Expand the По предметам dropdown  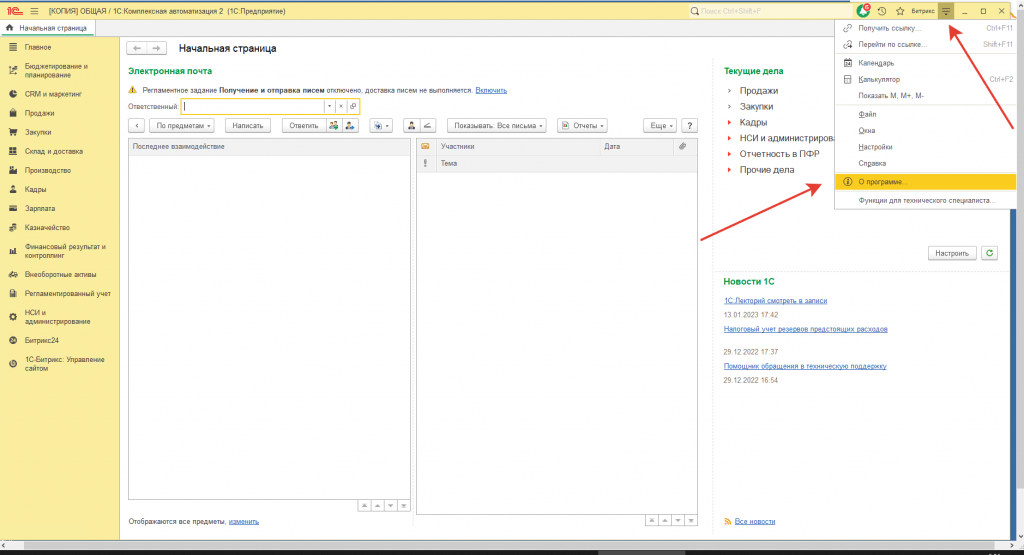(x=182, y=126)
